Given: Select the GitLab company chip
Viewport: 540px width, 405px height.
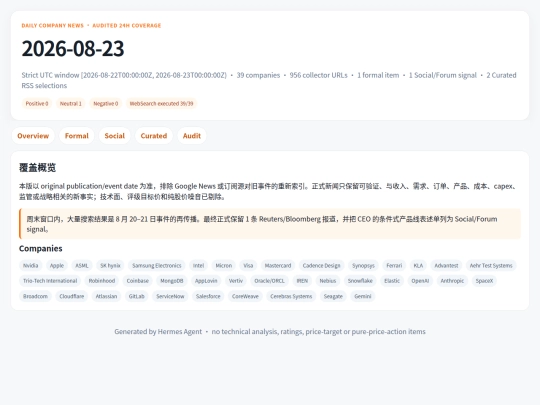Looking at the screenshot, I should [x=137, y=296].
